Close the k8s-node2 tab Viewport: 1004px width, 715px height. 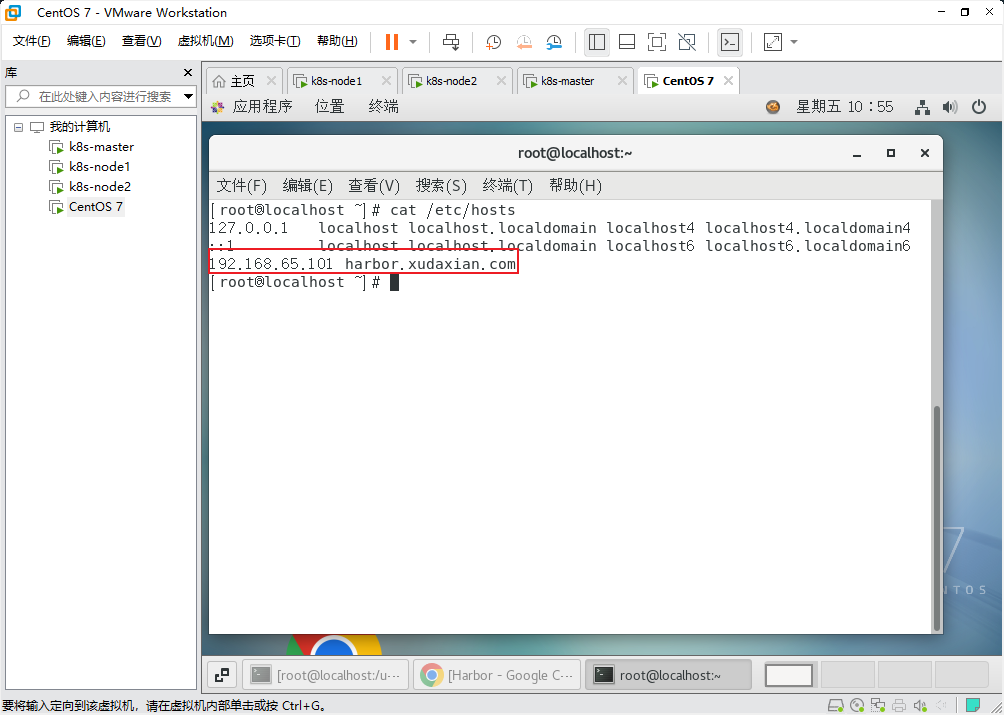tap(501, 81)
